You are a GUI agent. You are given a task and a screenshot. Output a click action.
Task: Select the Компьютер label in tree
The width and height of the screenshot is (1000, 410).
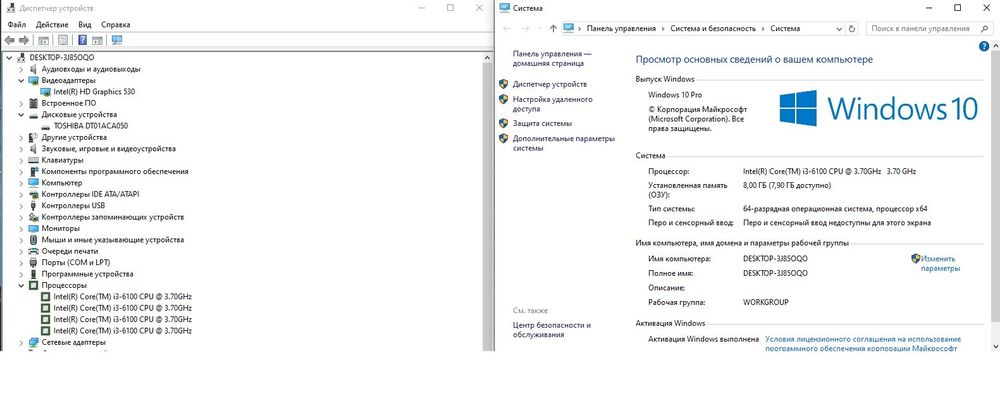tap(62, 183)
